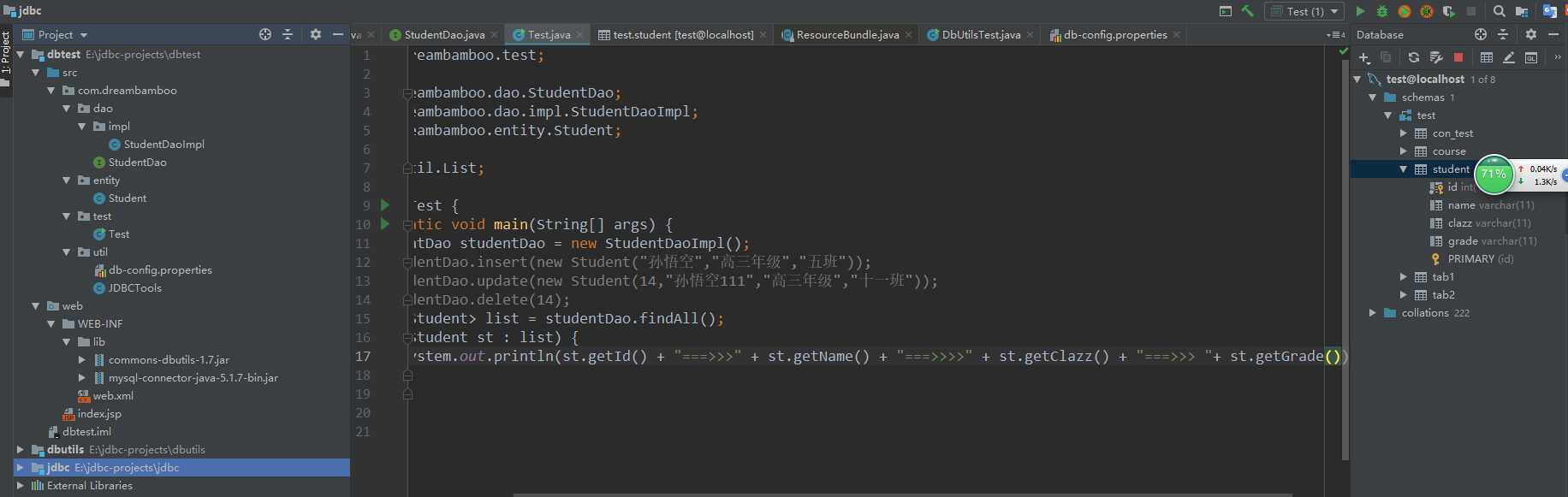Viewport: 1568px width, 497px height.
Task: Collapse the student table node
Action: coord(1403,169)
